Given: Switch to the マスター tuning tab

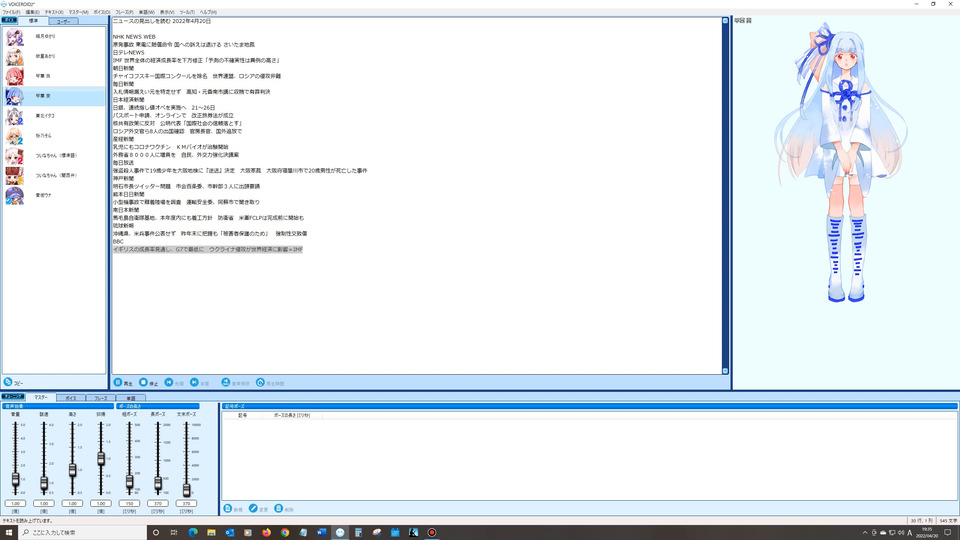Looking at the screenshot, I should tap(41, 397).
